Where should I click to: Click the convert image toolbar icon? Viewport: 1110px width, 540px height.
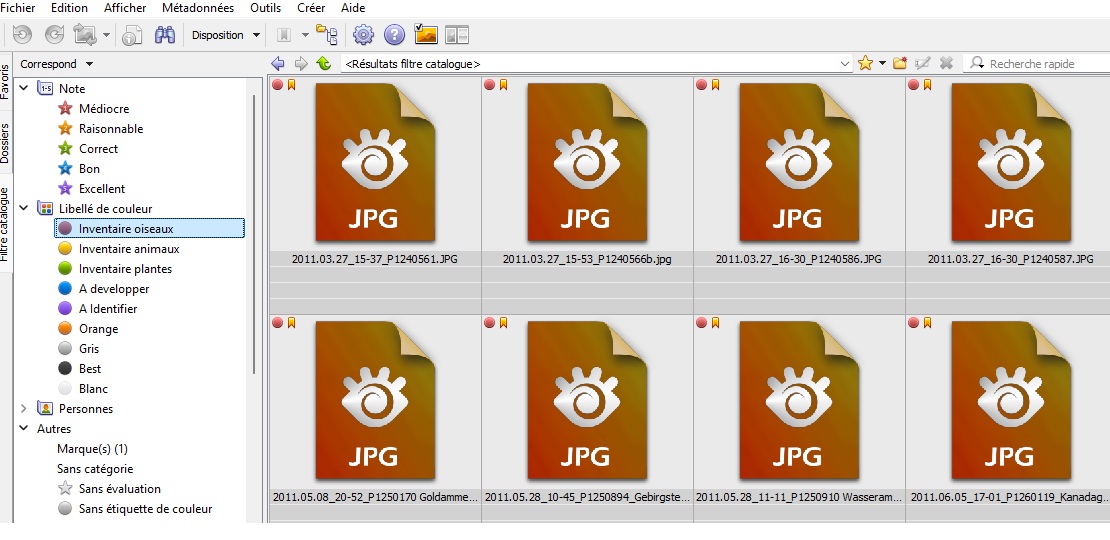(85, 35)
